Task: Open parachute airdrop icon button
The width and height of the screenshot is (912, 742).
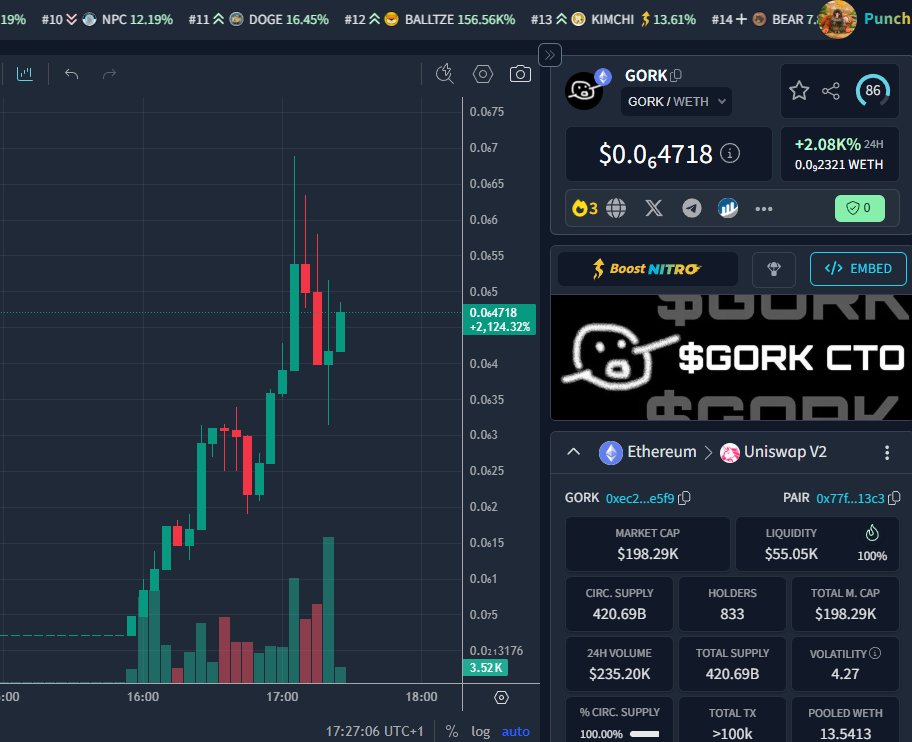Action: coord(774,269)
